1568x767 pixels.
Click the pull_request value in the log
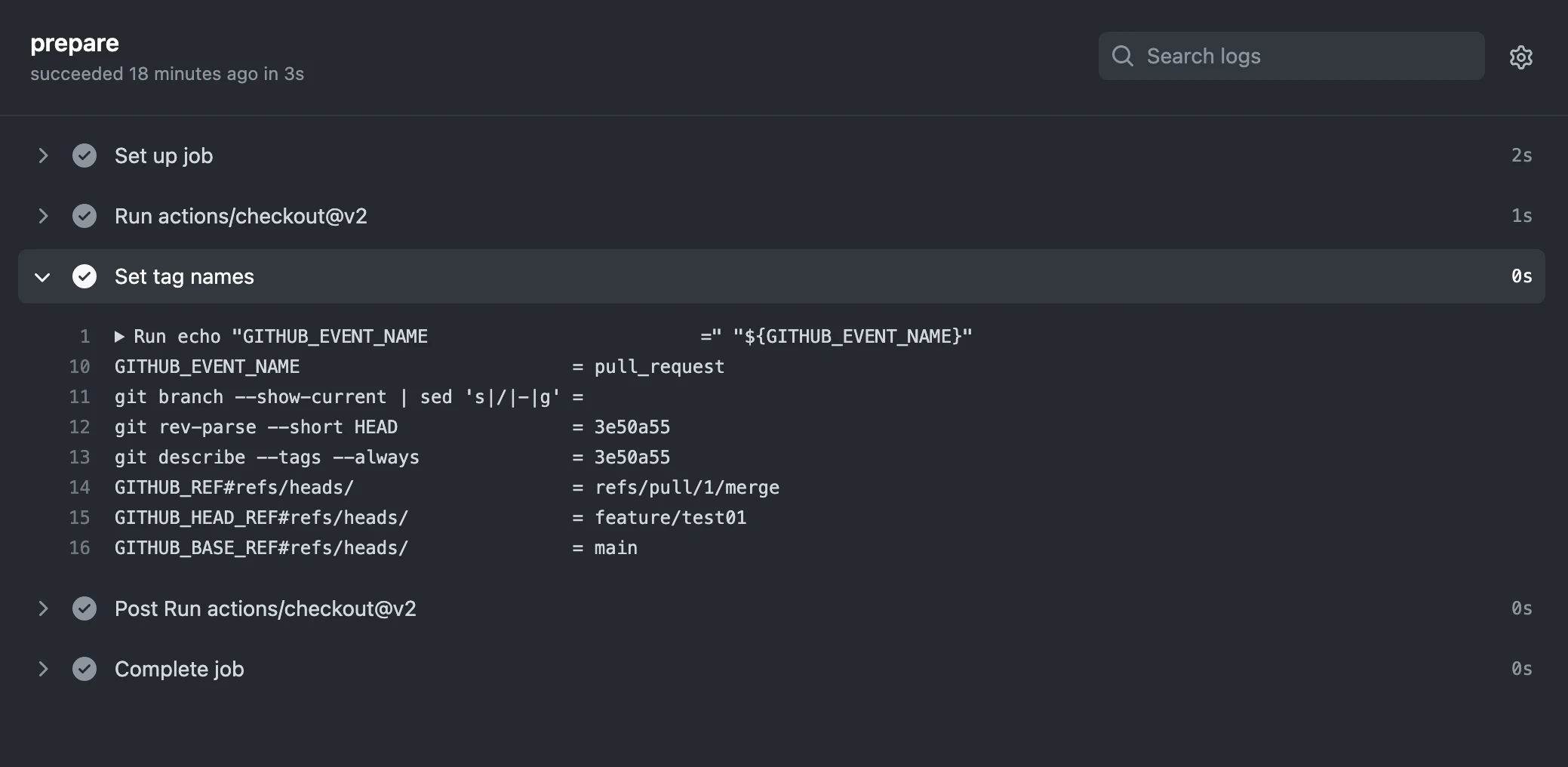point(659,367)
